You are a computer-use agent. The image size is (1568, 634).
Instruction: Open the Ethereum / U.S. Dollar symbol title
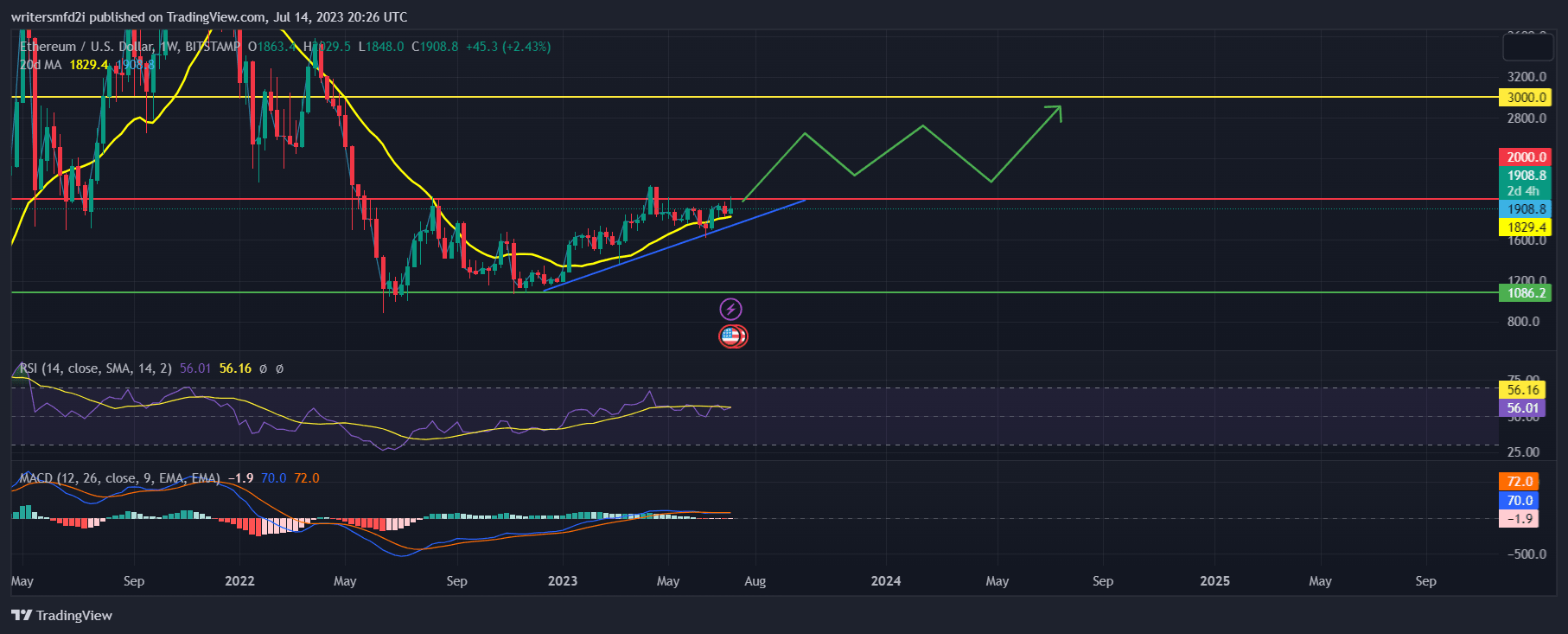86,47
